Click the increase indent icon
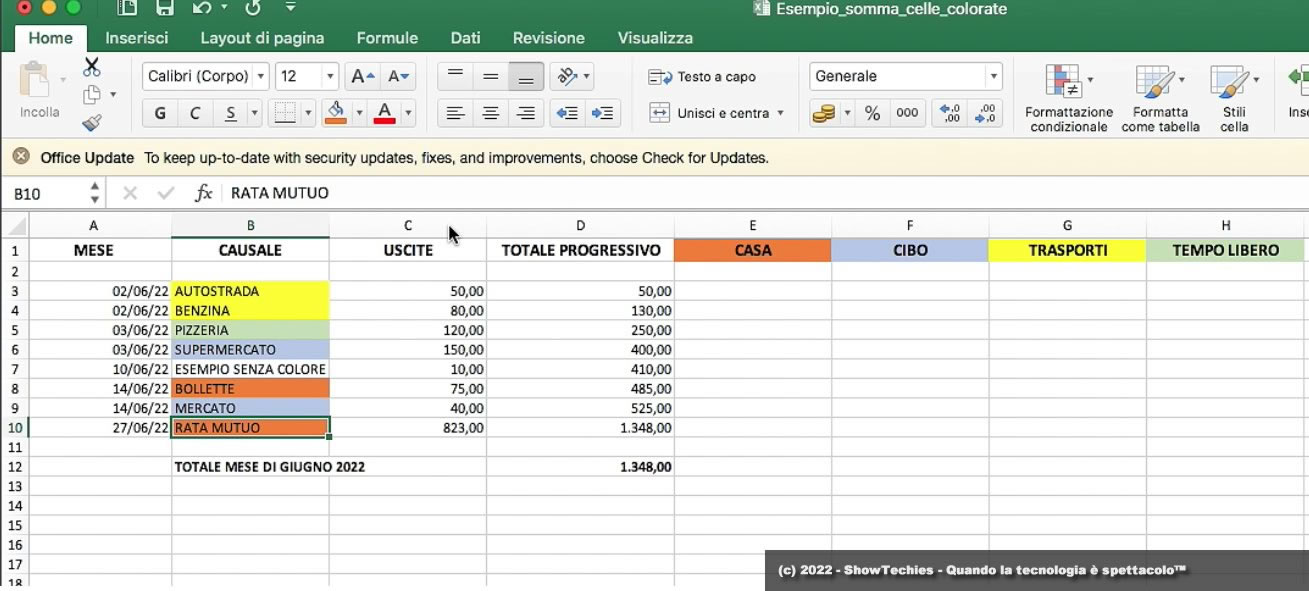The image size is (1309, 591). (x=603, y=113)
